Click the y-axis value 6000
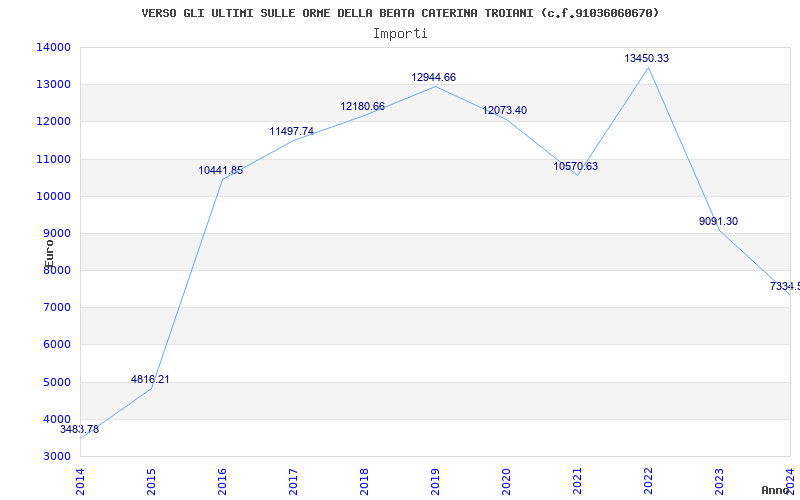Image resolution: width=800 pixels, height=500 pixels. click(x=56, y=345)
